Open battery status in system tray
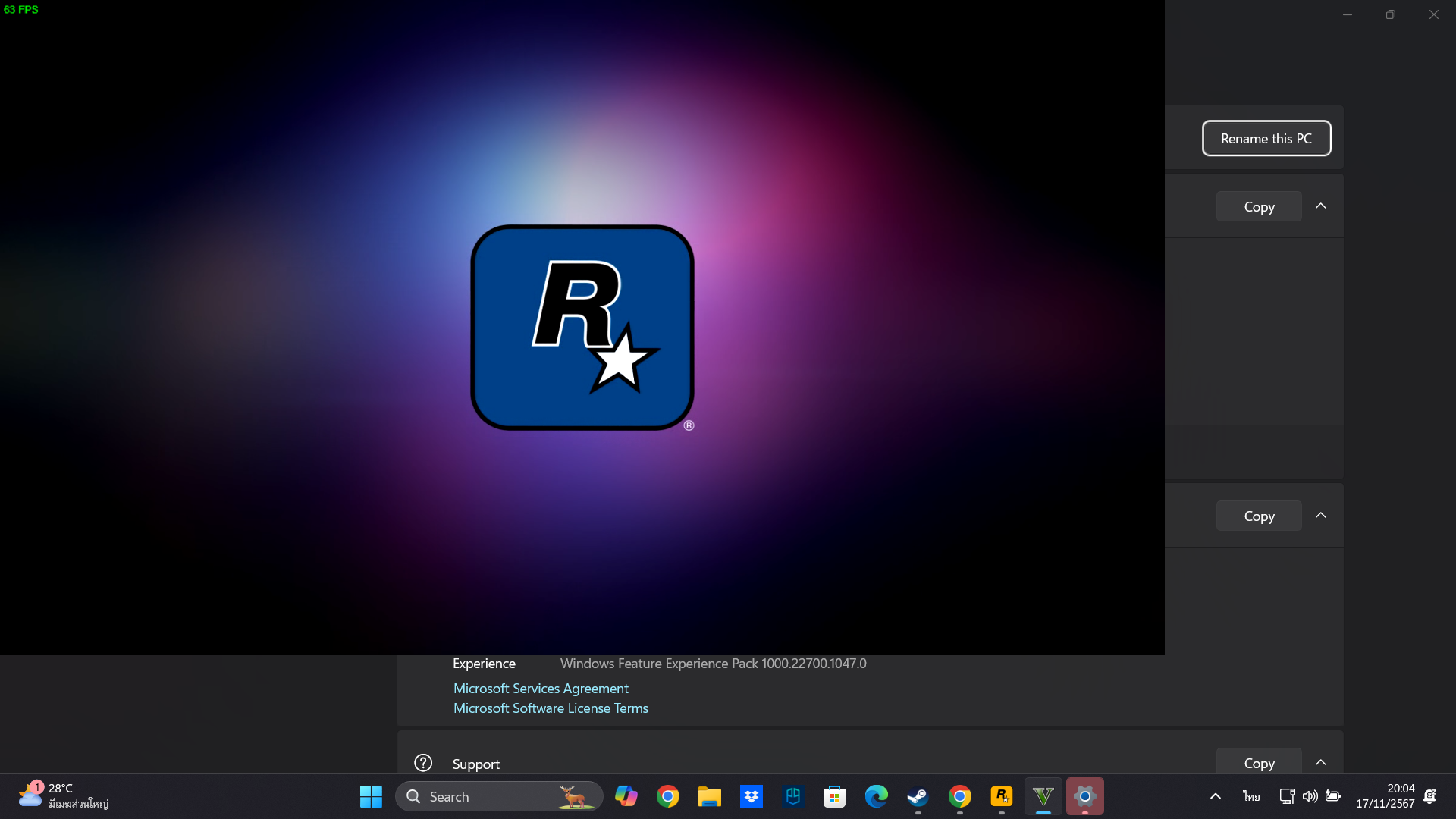Image resolution: width=1456 pixels, height=819 pixels. click(x=1332, y=796)
